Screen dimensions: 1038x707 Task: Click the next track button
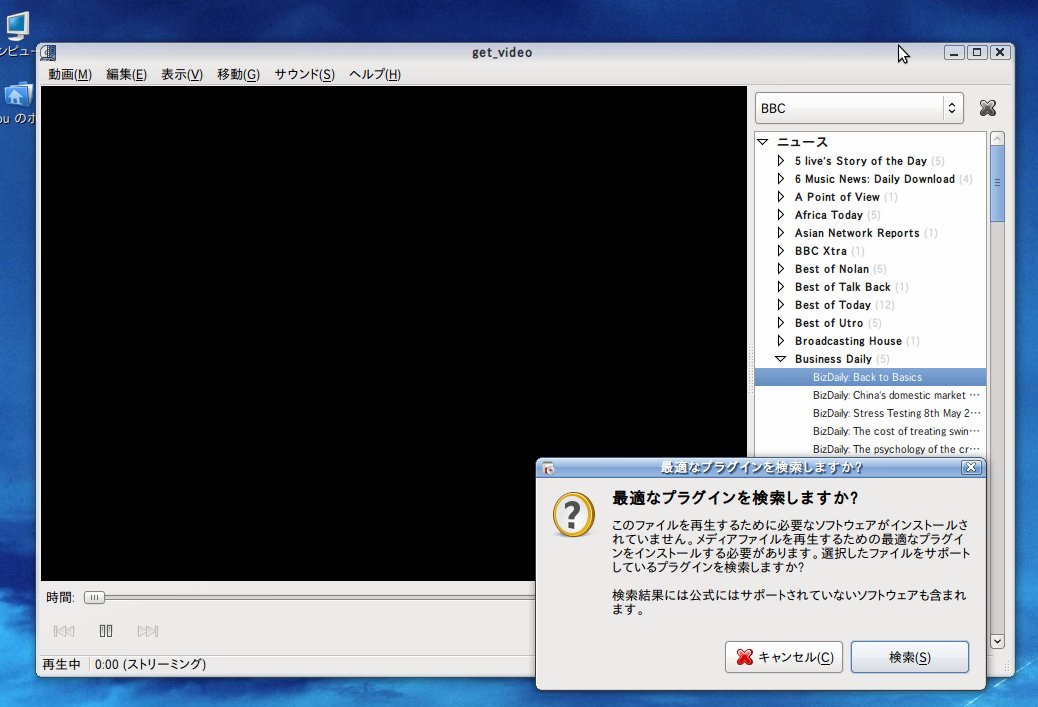pos(148,631)
